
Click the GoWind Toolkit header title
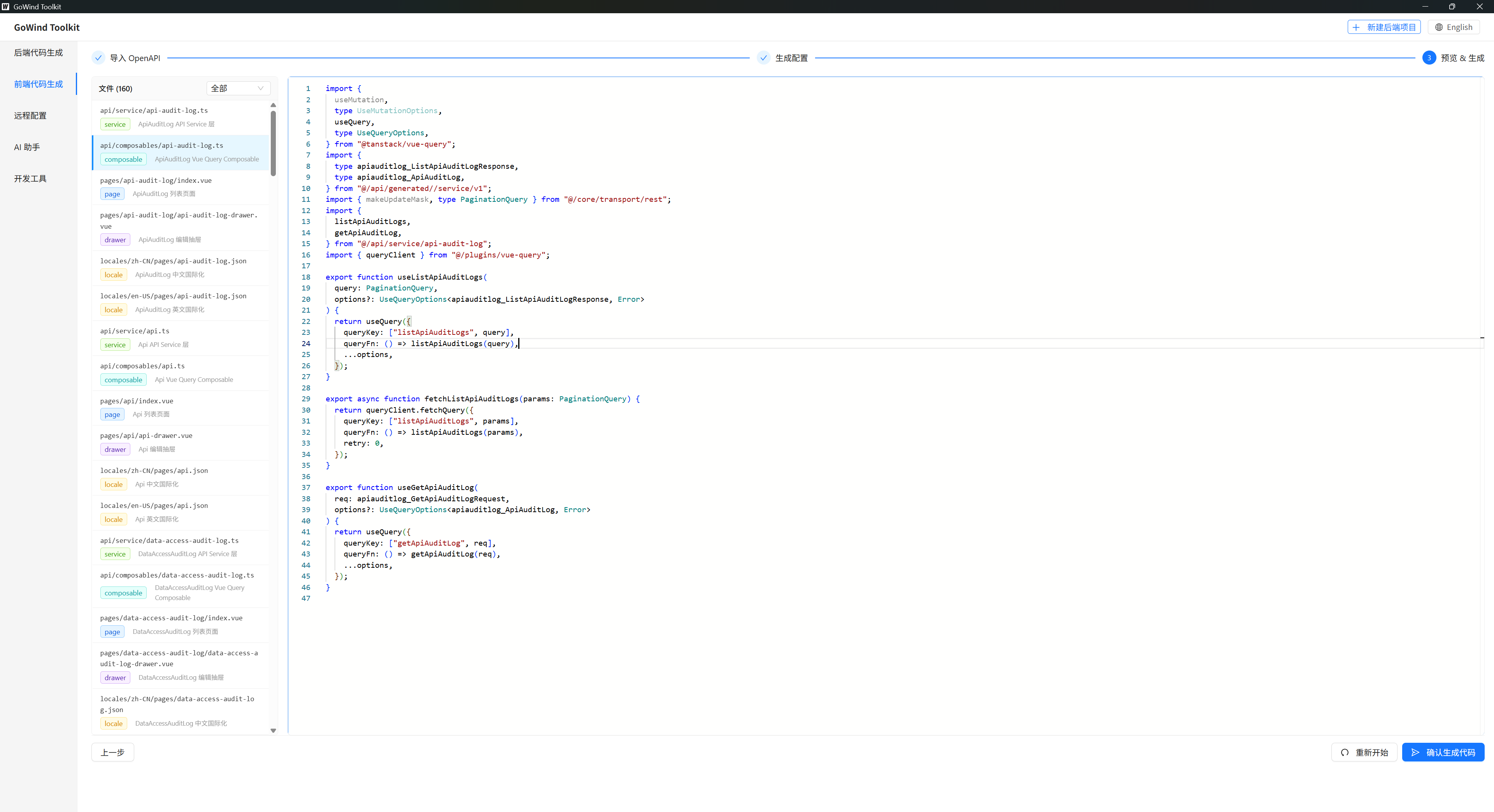pyautogui.click(x=47, y=27)
